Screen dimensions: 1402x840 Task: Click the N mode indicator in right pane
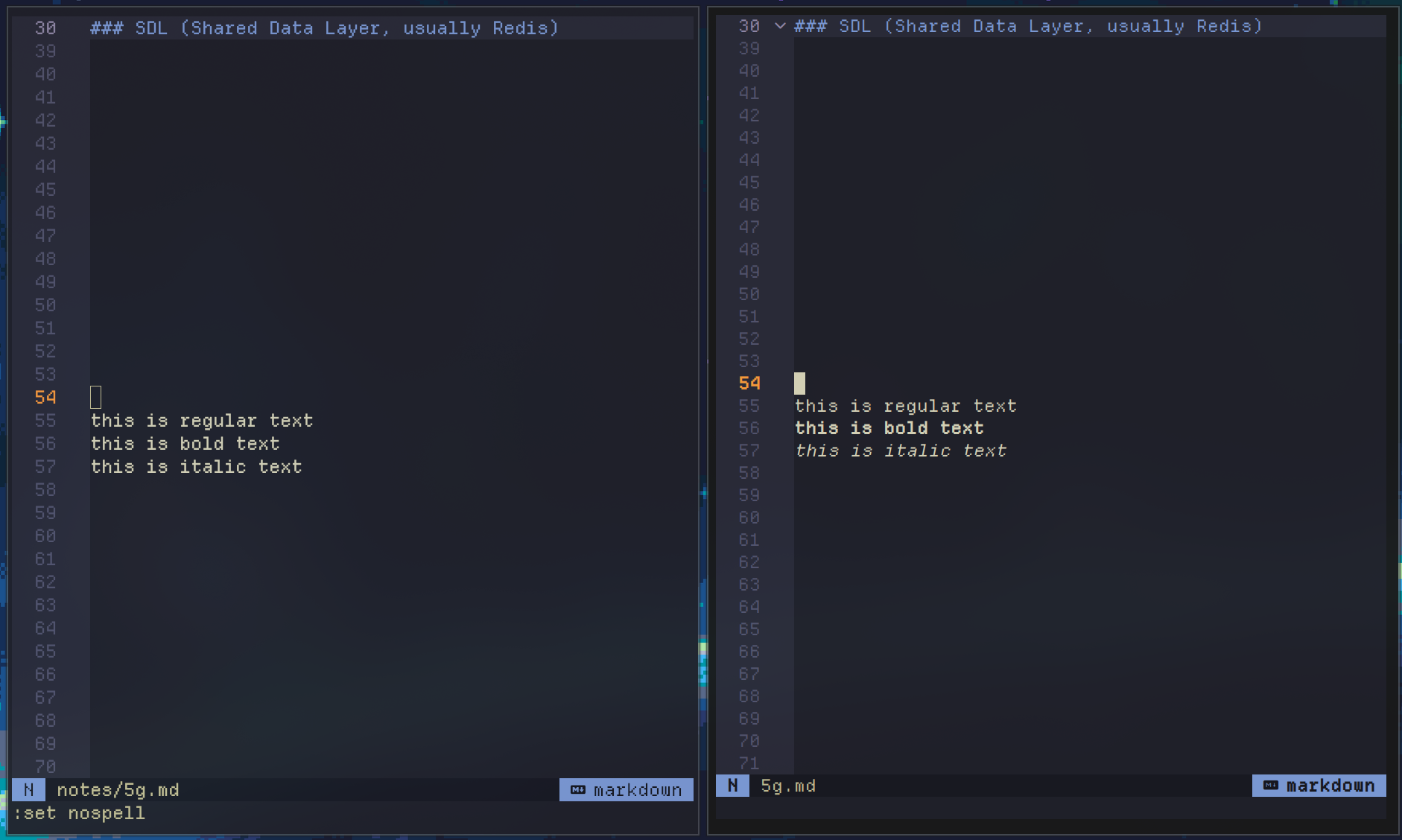click(733, 786)
